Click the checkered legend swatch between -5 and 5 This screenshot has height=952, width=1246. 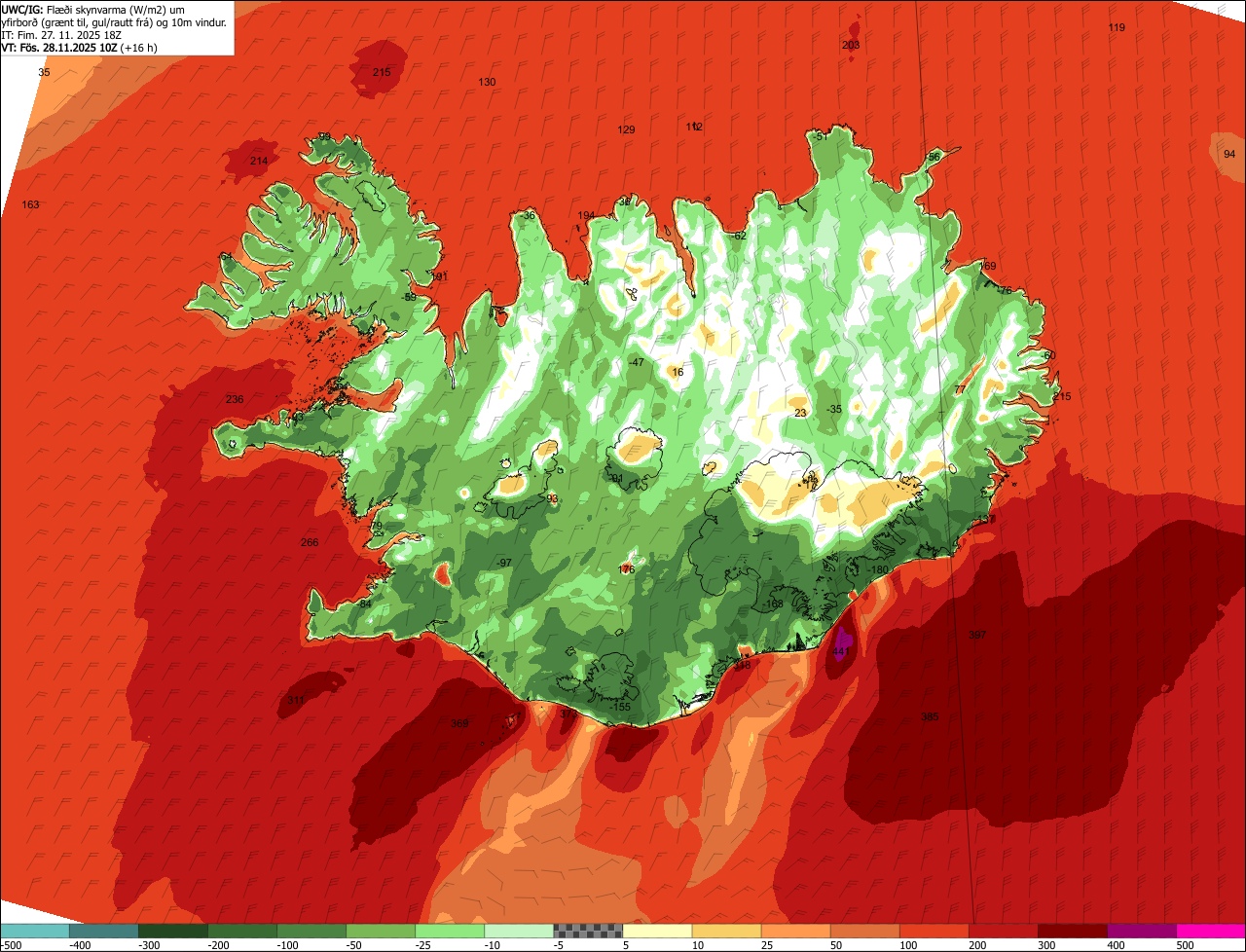click(588, 930)
